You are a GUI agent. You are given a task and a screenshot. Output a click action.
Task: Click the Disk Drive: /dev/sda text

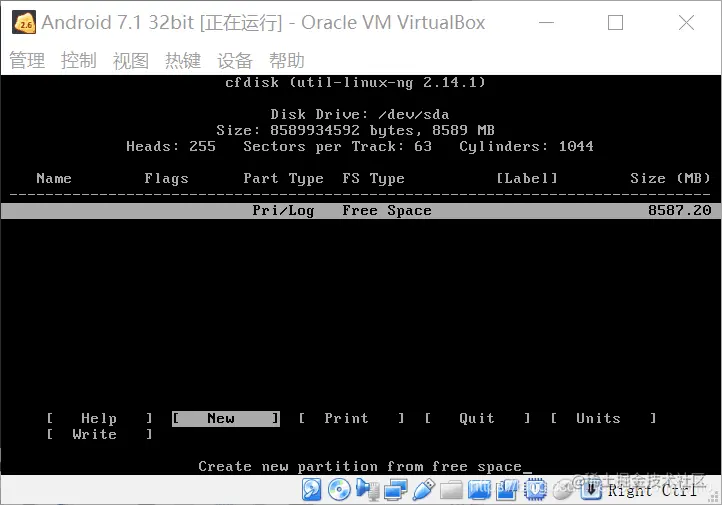(360, 114)
